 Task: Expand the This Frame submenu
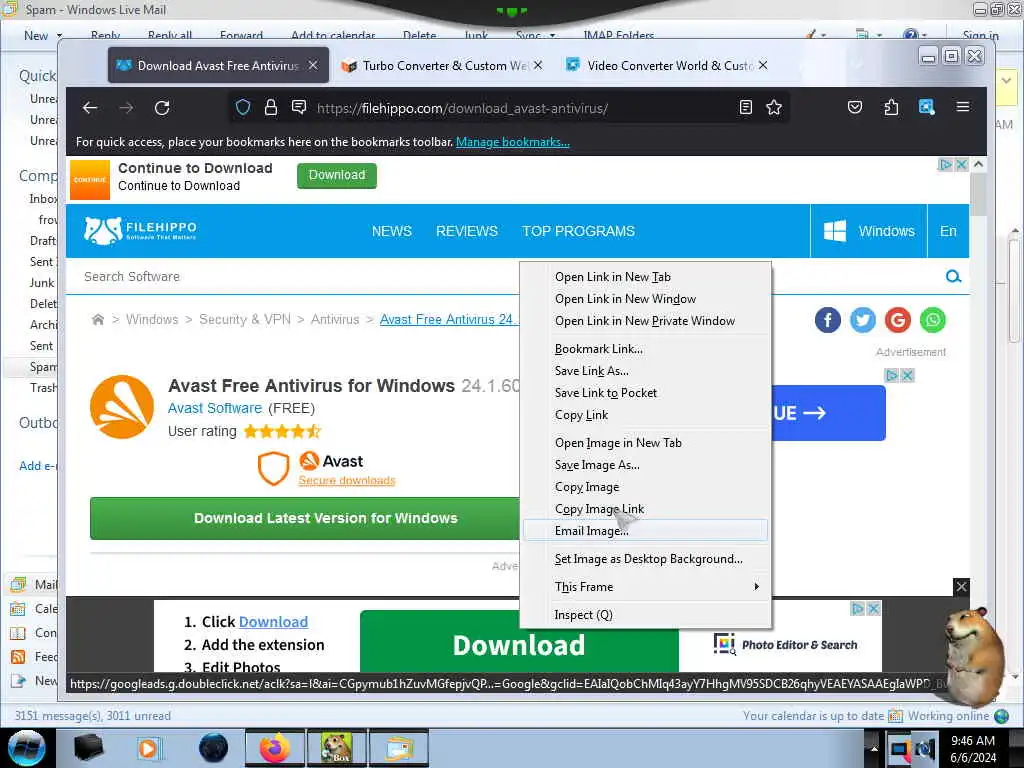645,587
